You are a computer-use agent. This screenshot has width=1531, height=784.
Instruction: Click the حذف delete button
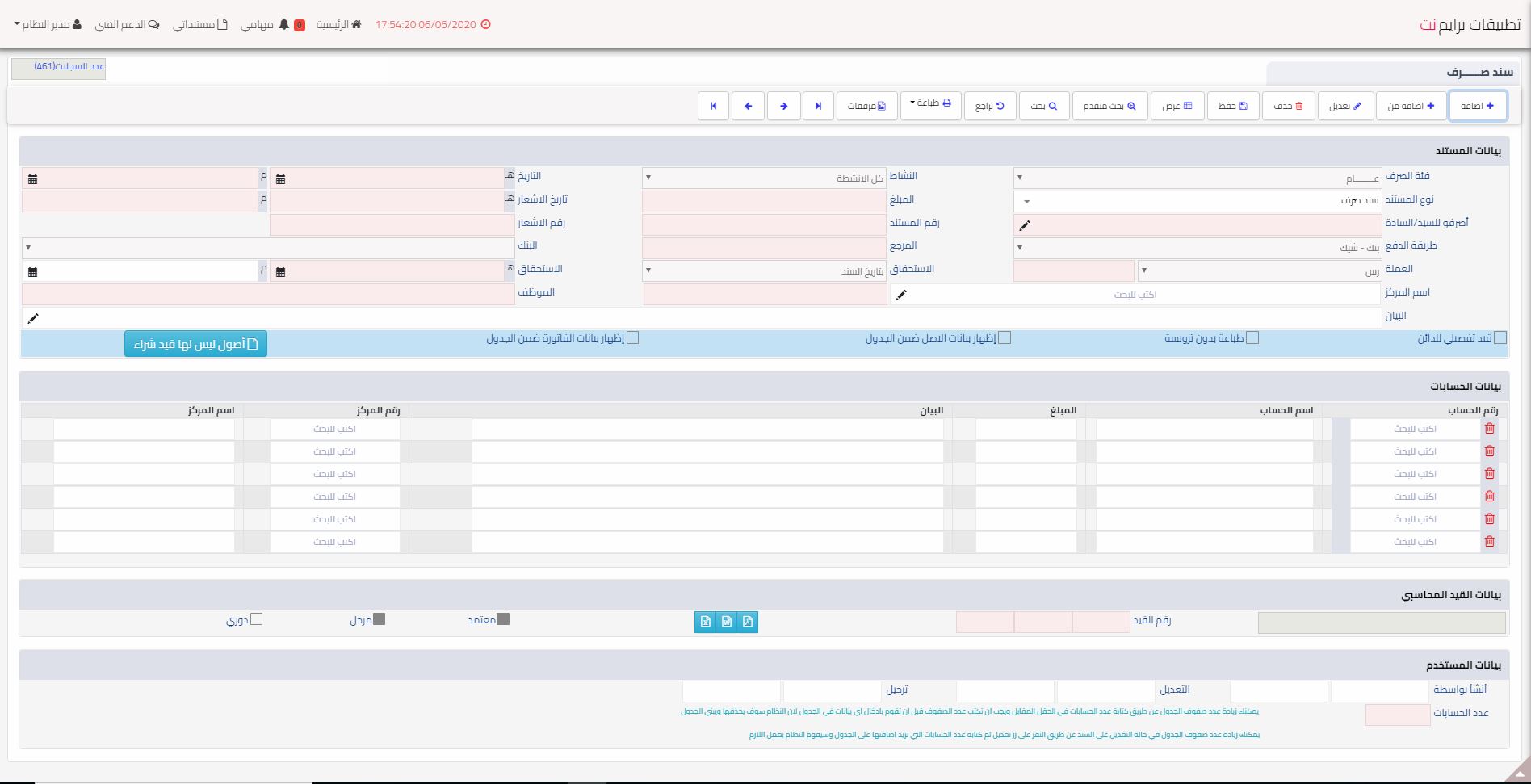[x=1288, y=106]
